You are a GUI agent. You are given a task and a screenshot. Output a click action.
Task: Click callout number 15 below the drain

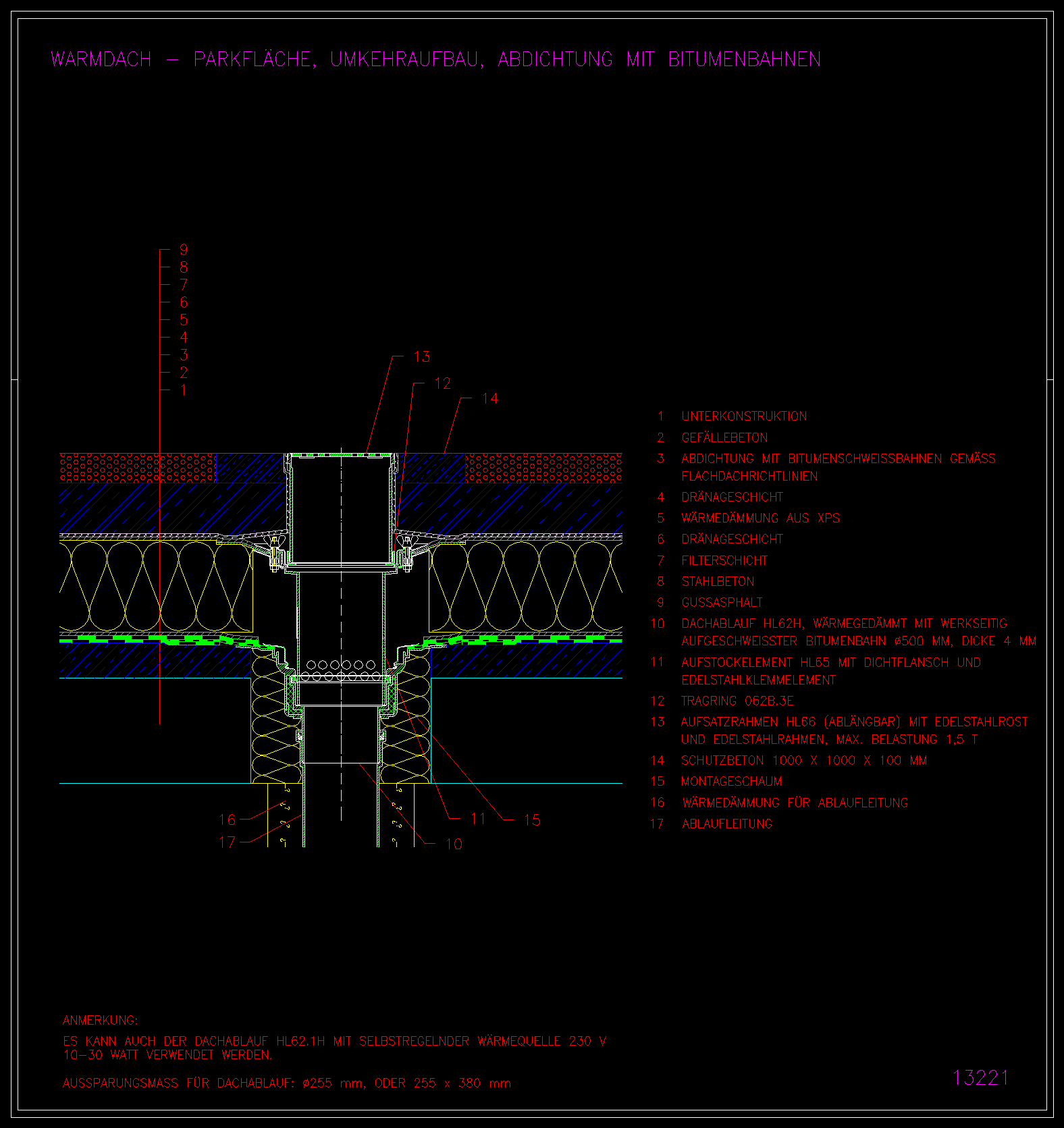click(x=532, y=820)
